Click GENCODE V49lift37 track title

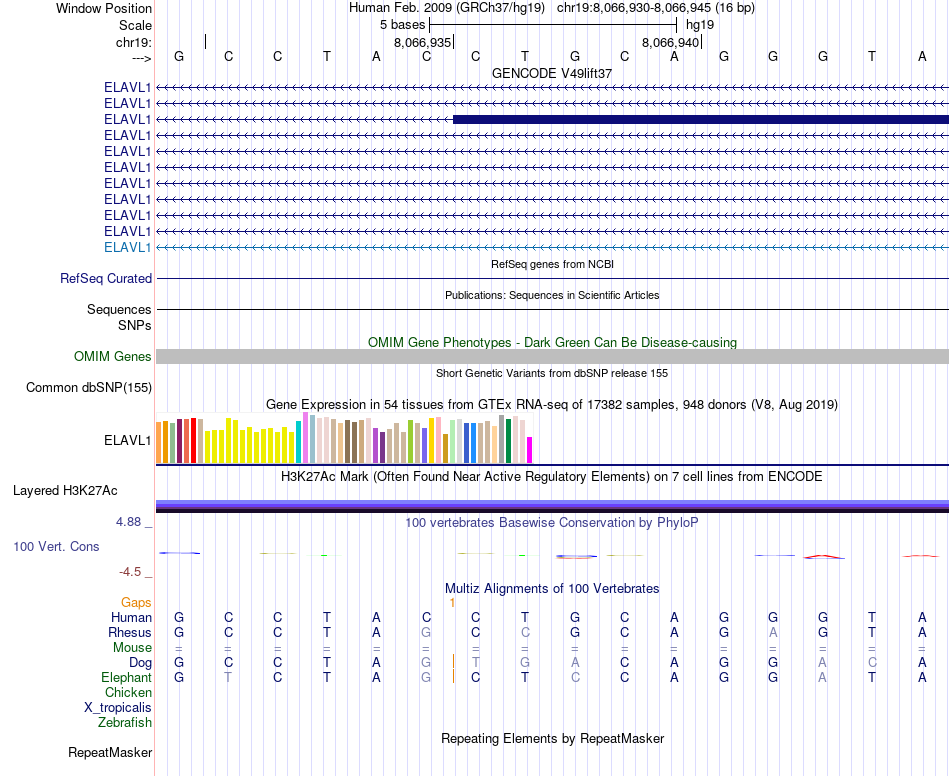pyautogui.click(x=552, y=73)
